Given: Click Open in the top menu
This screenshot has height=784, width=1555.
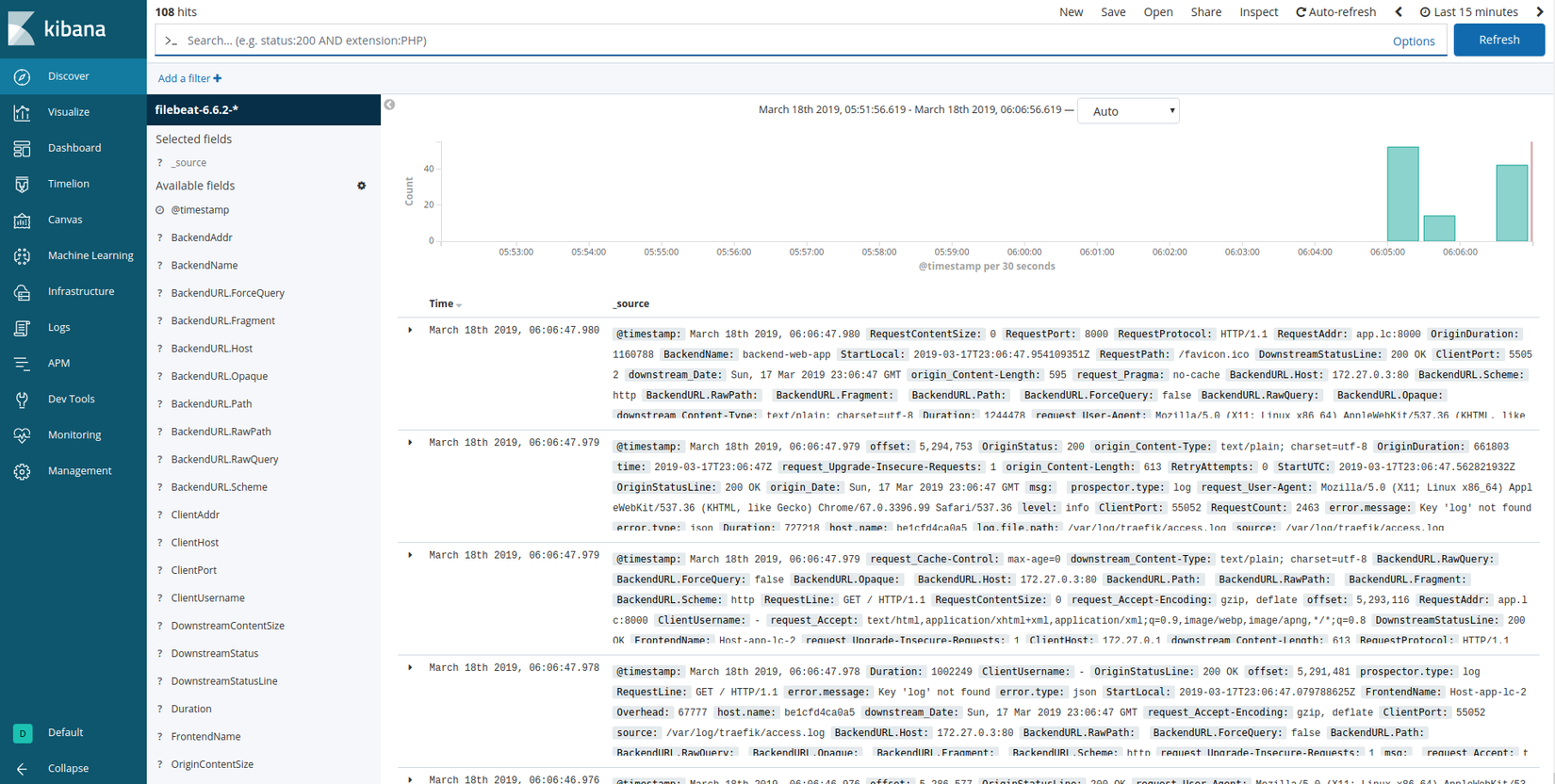Looking at the screenshot, I should point(1158,12).
